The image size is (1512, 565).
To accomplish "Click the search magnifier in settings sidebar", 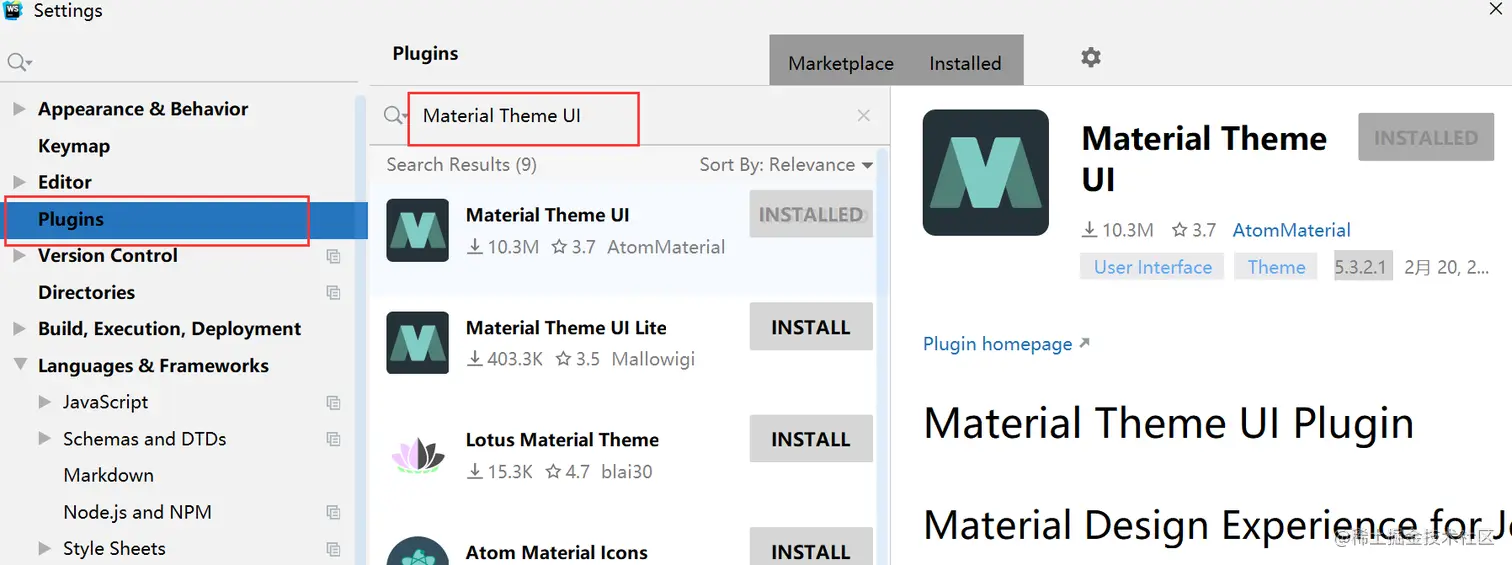I will pos(18,63).
